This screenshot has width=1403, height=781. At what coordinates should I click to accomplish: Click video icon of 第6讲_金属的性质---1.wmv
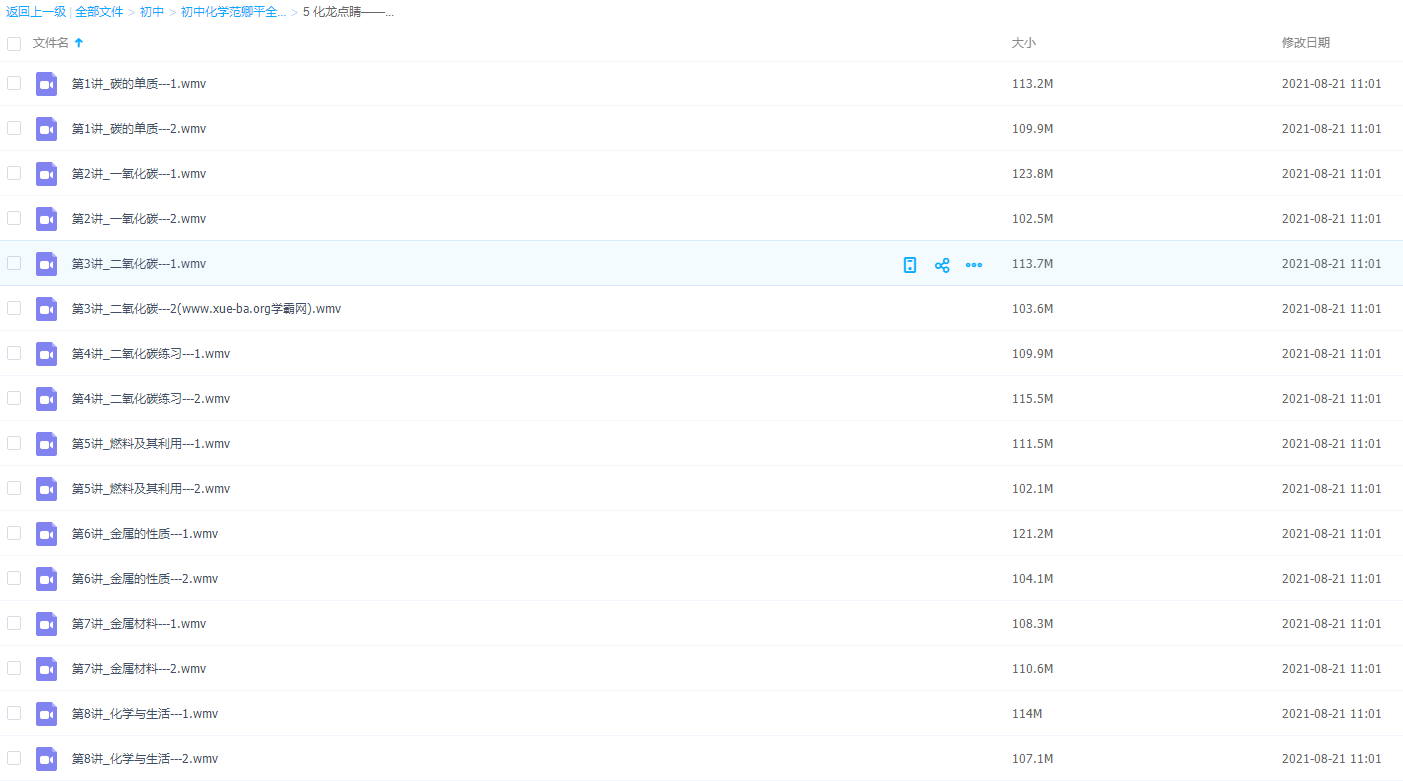(x=47, y=534)
